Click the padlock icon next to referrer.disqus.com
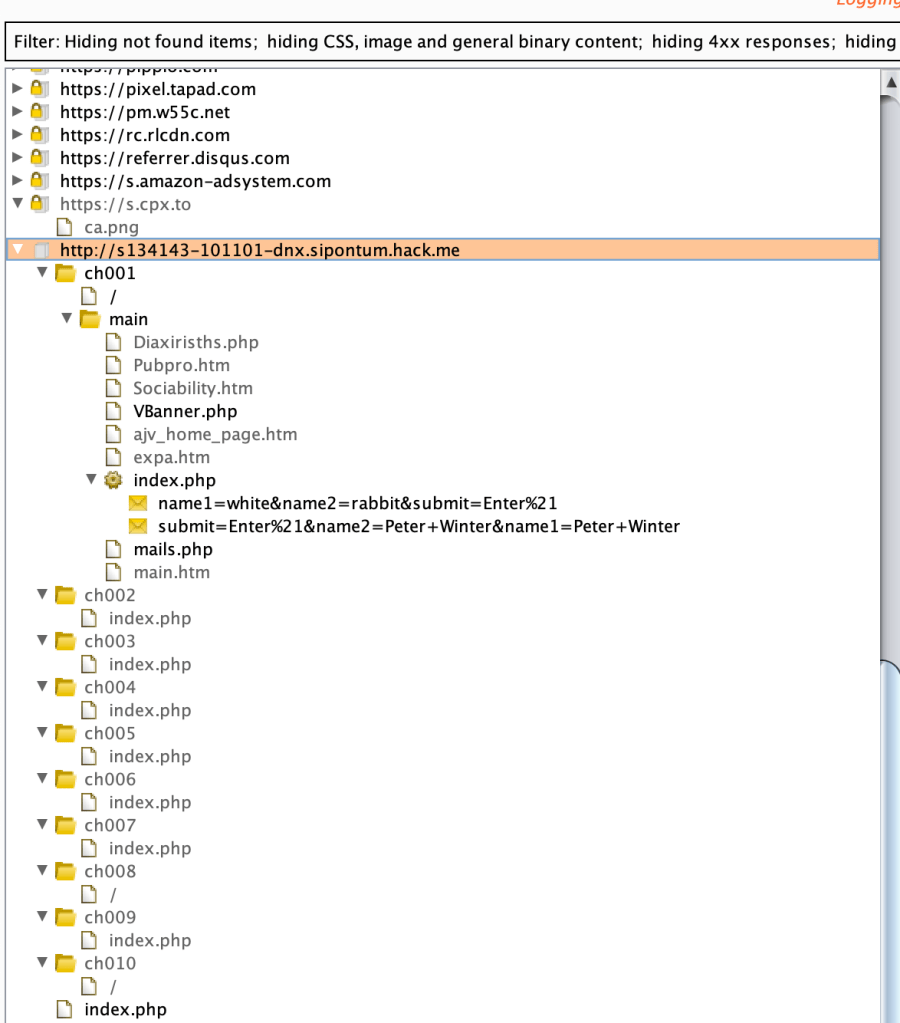 (39, 158)
